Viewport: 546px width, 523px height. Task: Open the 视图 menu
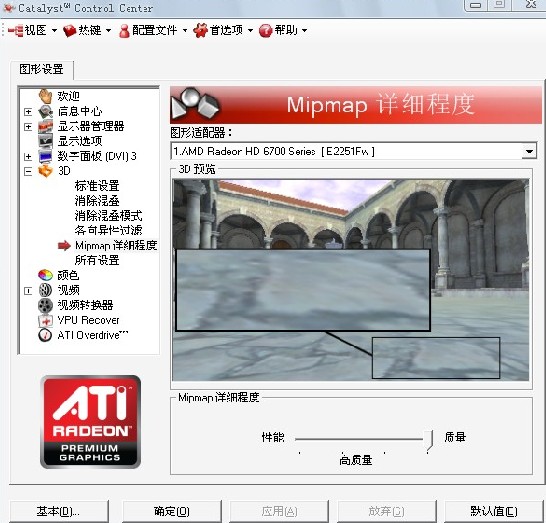point(33,30)
